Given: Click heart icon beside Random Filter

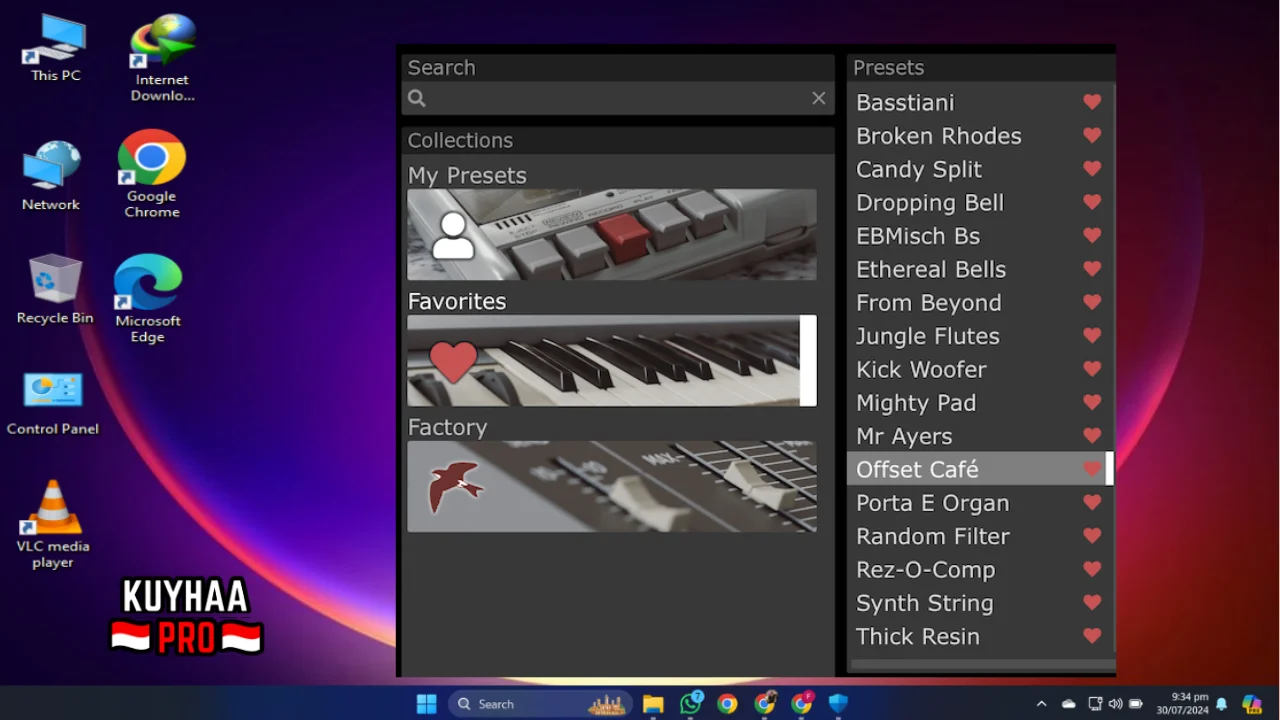Looking at the screenshot, I should 1092,535.
